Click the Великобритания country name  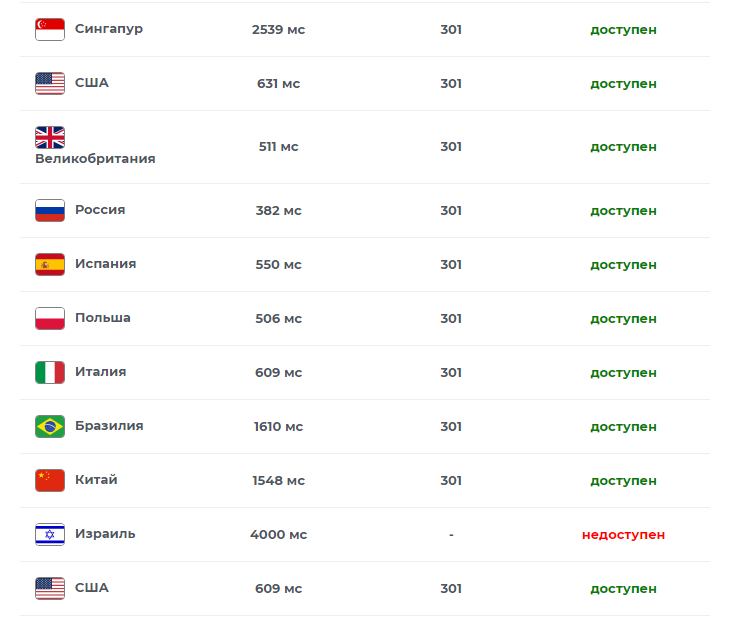95,159
